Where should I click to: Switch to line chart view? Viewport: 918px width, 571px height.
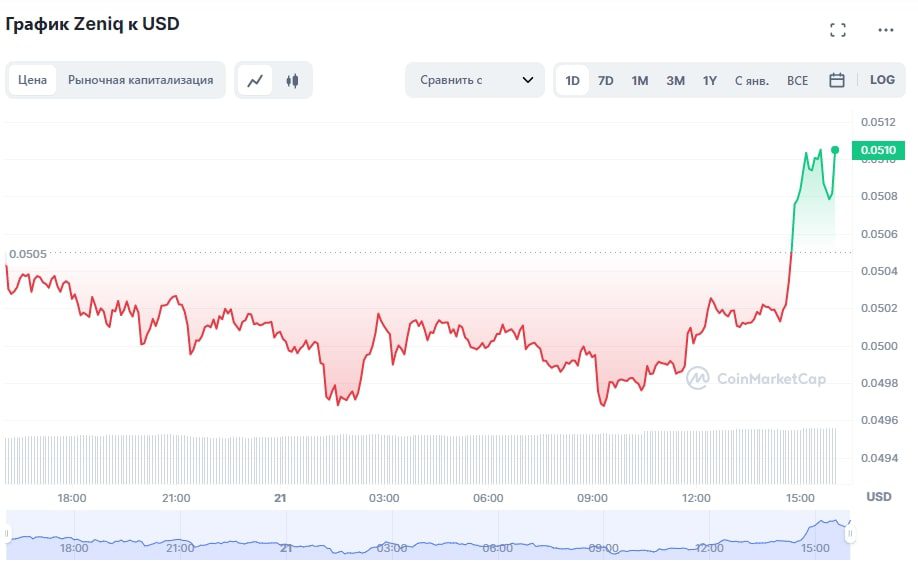(x=255, y=81)
